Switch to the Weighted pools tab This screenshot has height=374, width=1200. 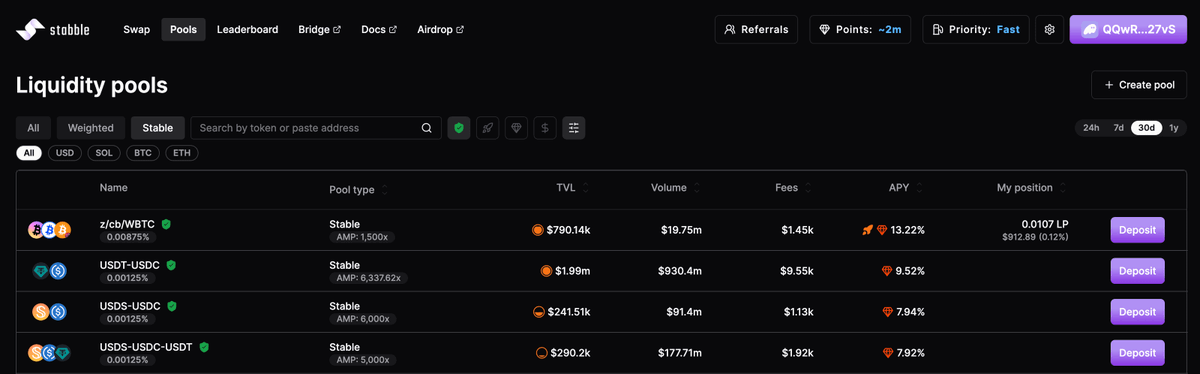[x=91, y=128]
